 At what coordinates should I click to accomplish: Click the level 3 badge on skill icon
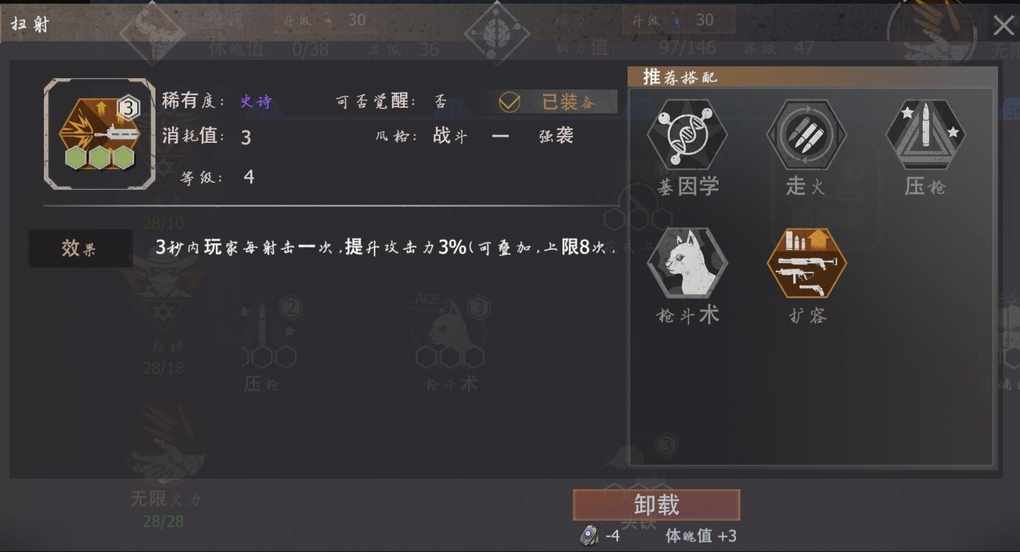(129, 107)
